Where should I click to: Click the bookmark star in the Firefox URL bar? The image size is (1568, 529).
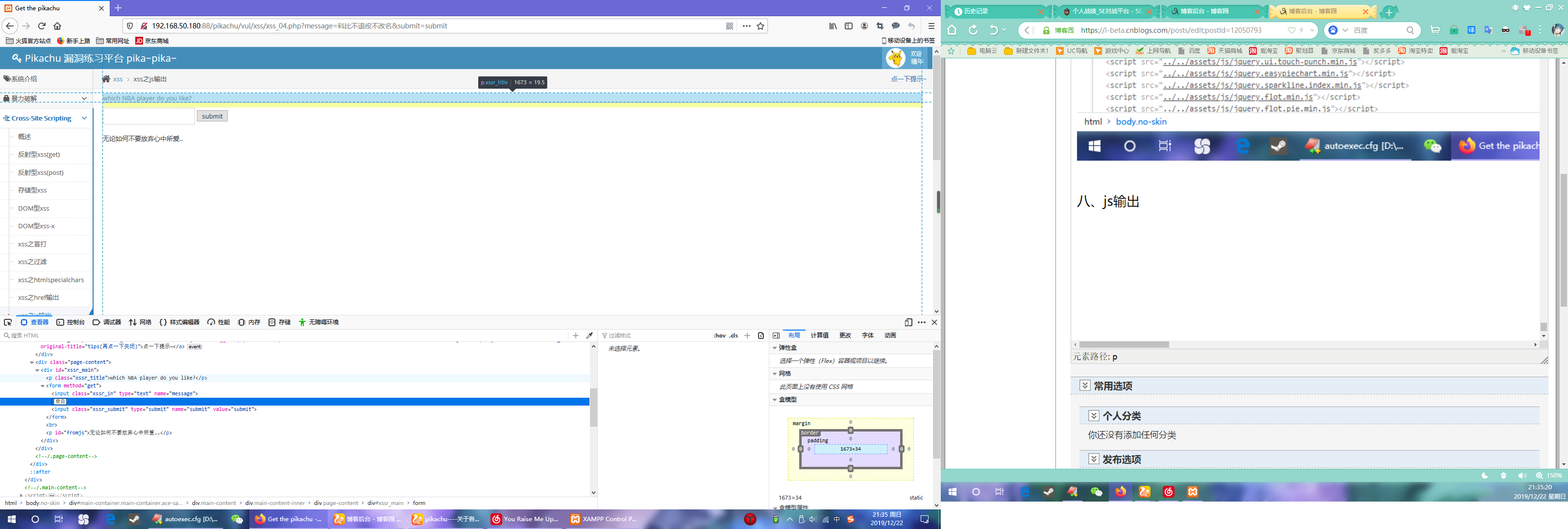tap(760, 26)
